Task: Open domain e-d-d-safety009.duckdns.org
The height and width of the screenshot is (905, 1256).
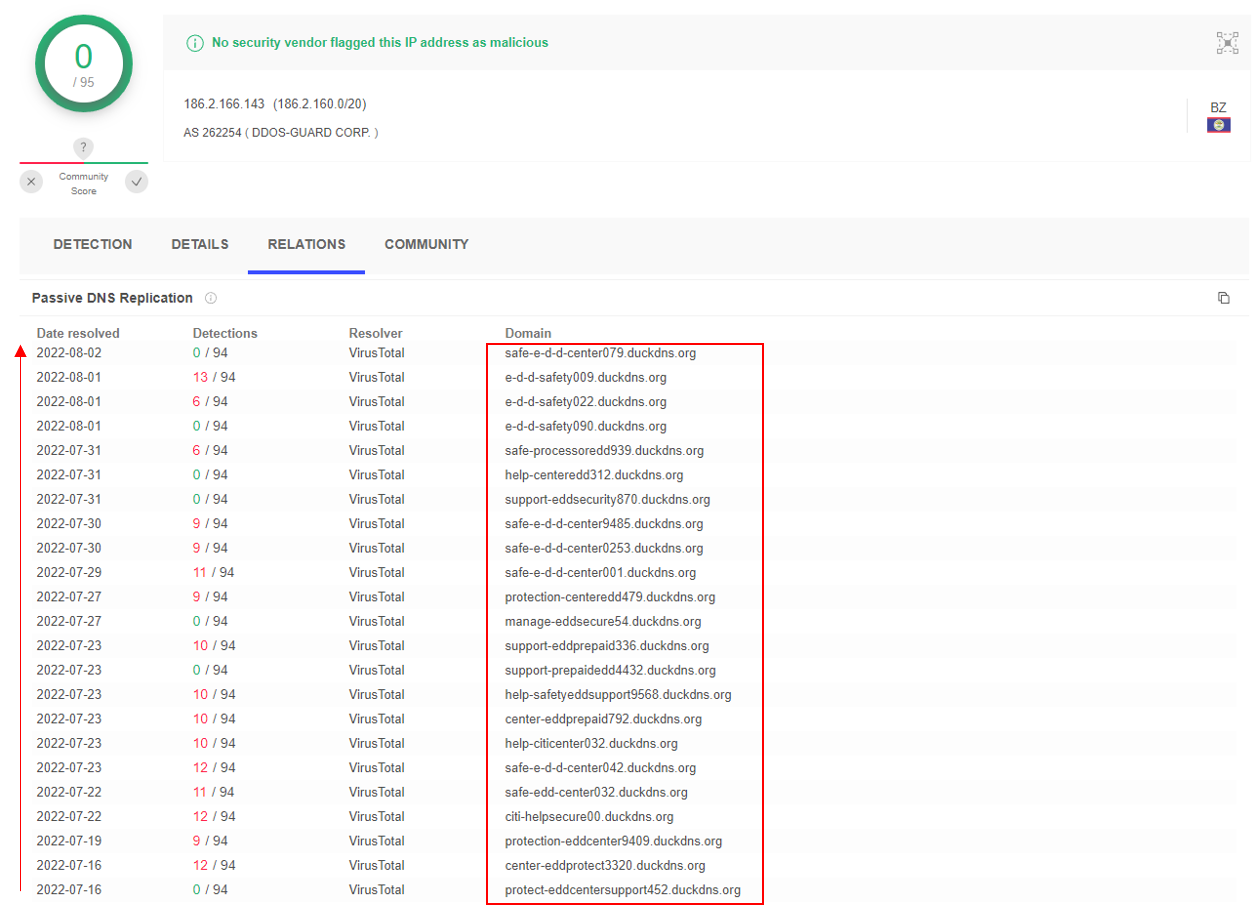Action: pos(585,377)
